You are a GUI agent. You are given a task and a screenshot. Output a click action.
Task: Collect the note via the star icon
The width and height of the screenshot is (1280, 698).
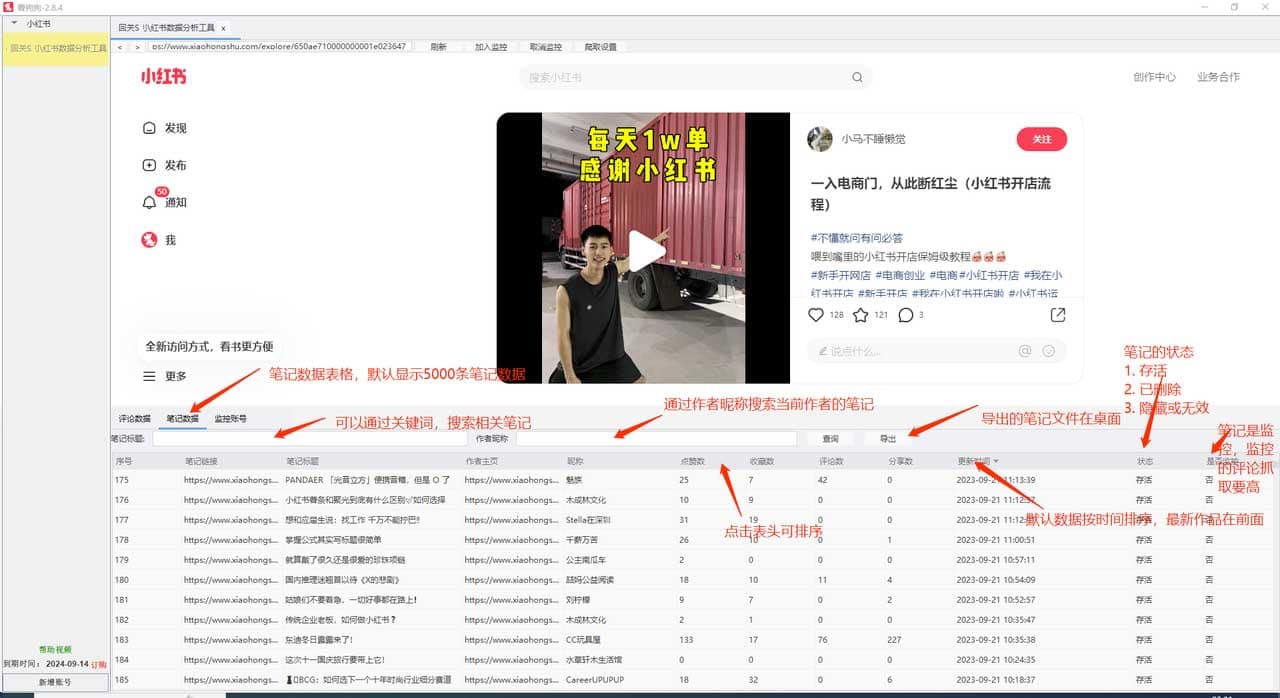[x=862, y=314]
